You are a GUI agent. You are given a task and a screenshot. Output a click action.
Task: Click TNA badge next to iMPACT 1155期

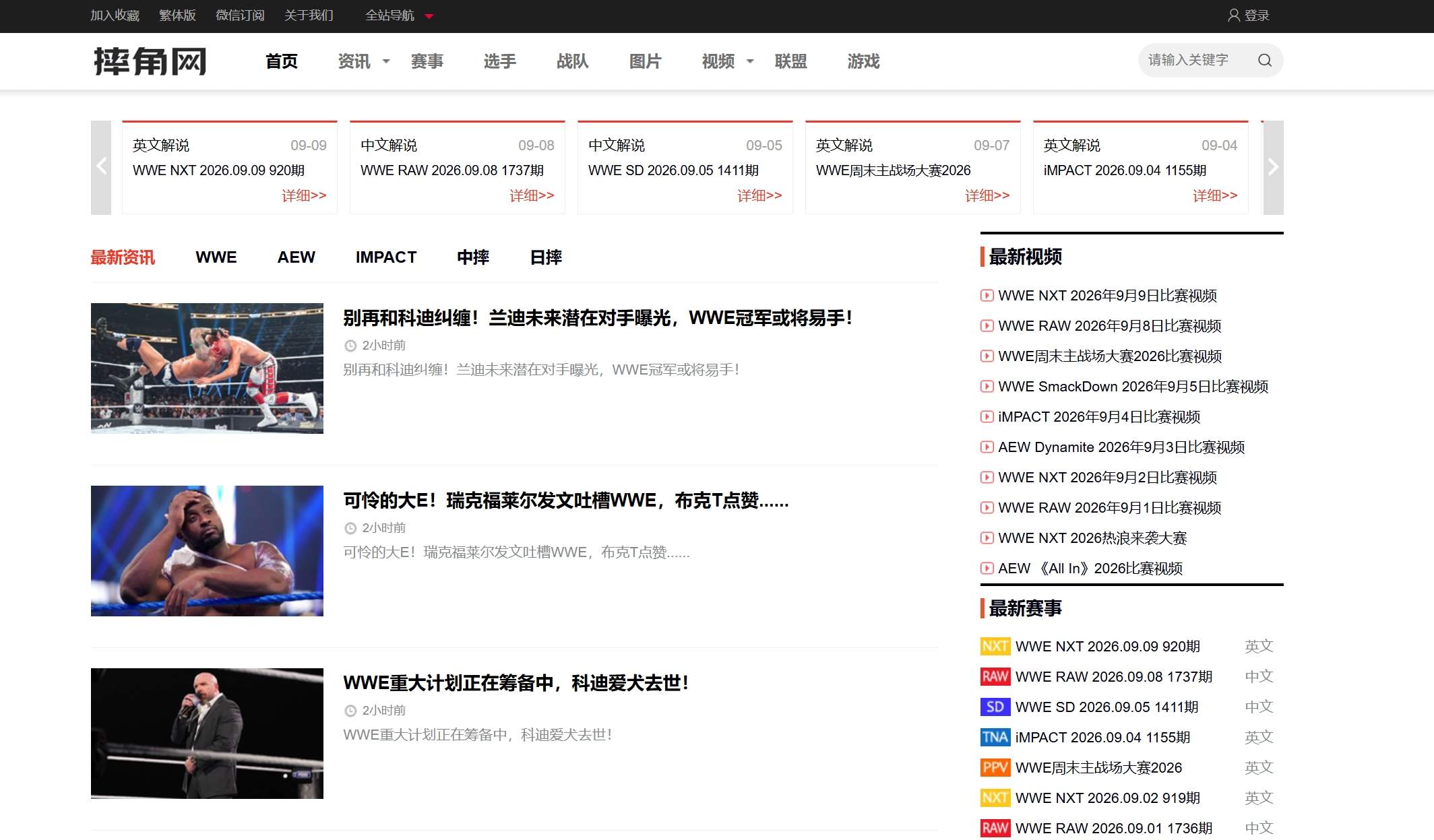pos(995,738)
